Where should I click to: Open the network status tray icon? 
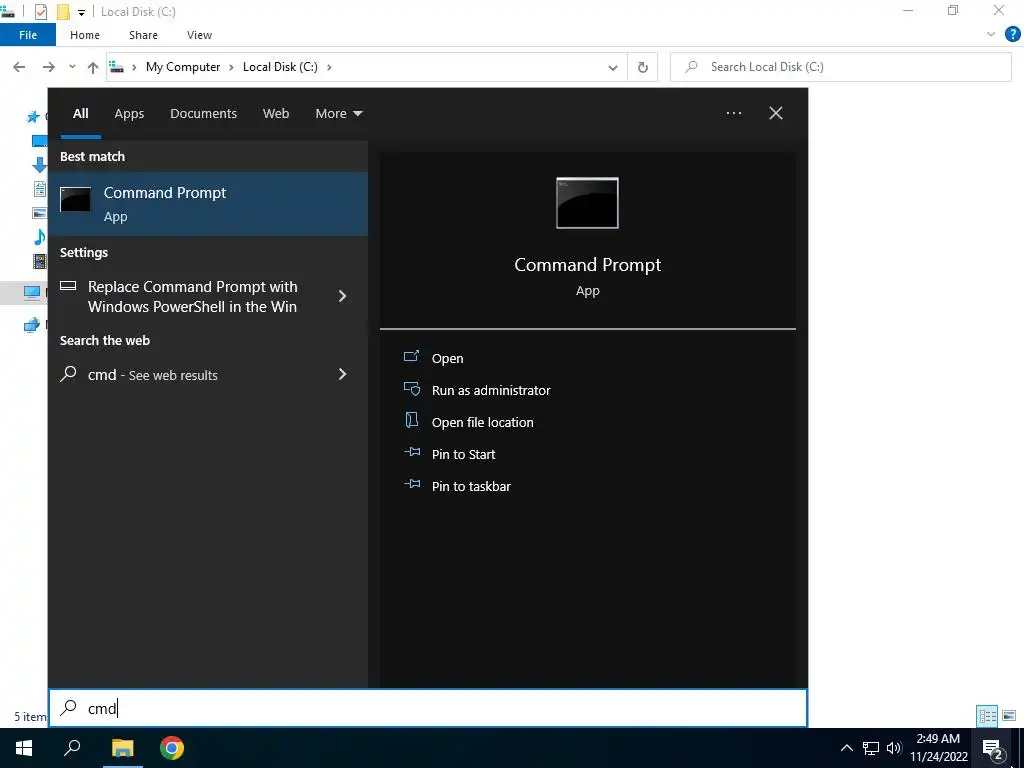[x=871, y=748]
